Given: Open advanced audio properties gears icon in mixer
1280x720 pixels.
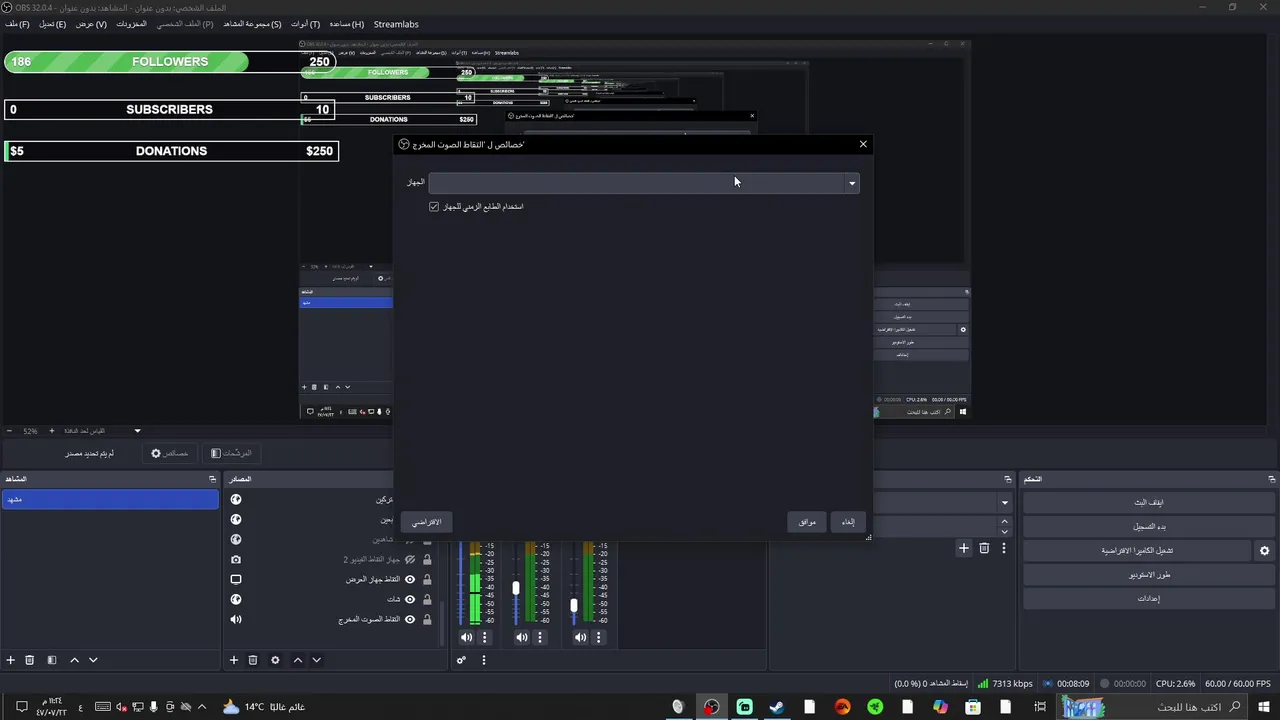Looking at the screenshot, I should coord(461,660).
